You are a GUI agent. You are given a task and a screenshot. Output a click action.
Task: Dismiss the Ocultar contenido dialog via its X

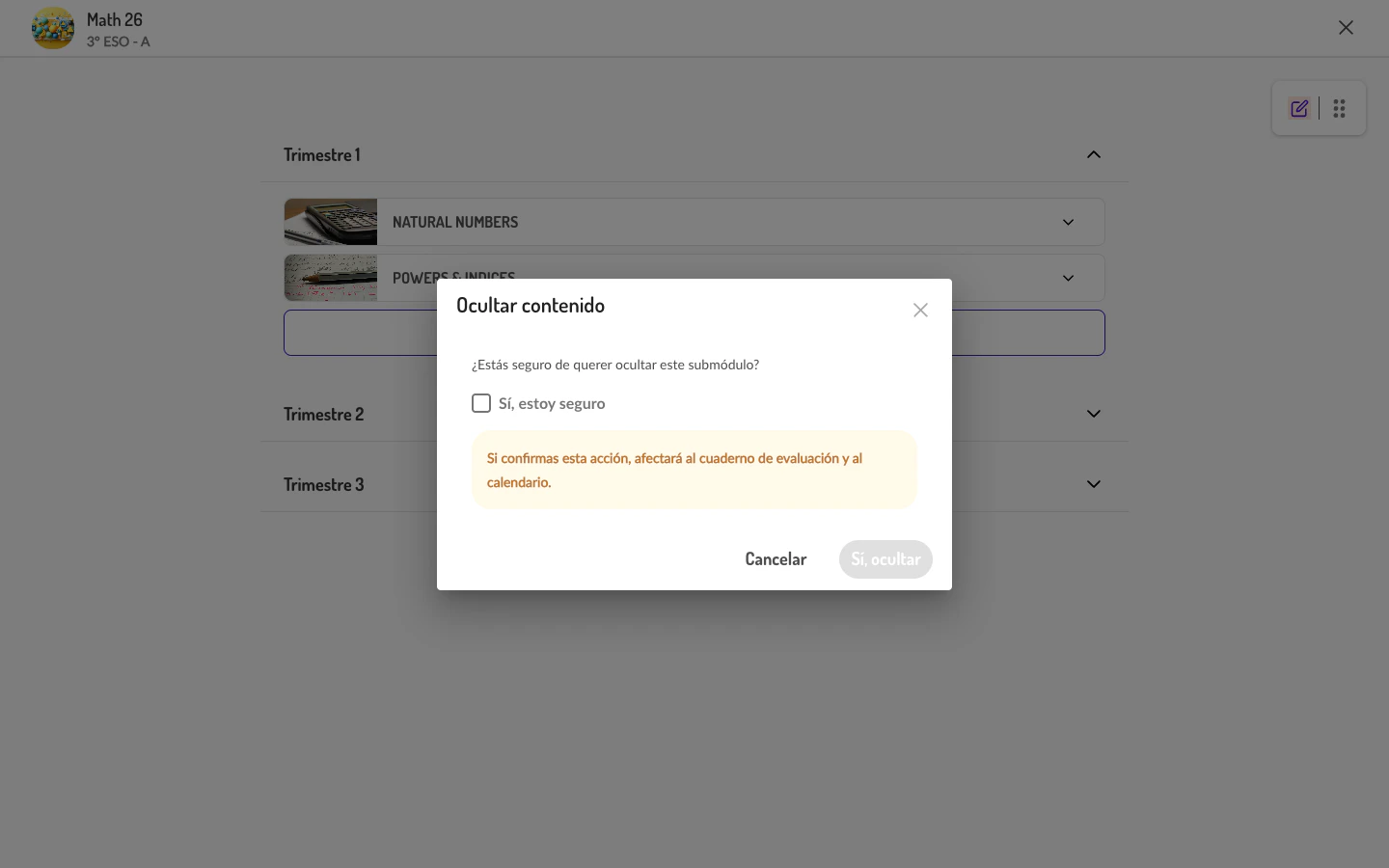click(919, 310)
